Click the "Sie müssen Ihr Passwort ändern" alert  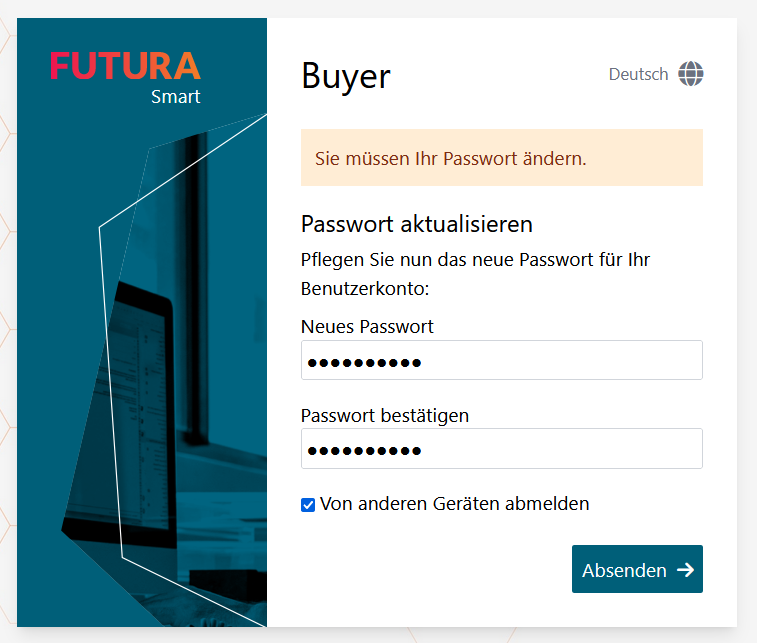(x=501, y=158)
